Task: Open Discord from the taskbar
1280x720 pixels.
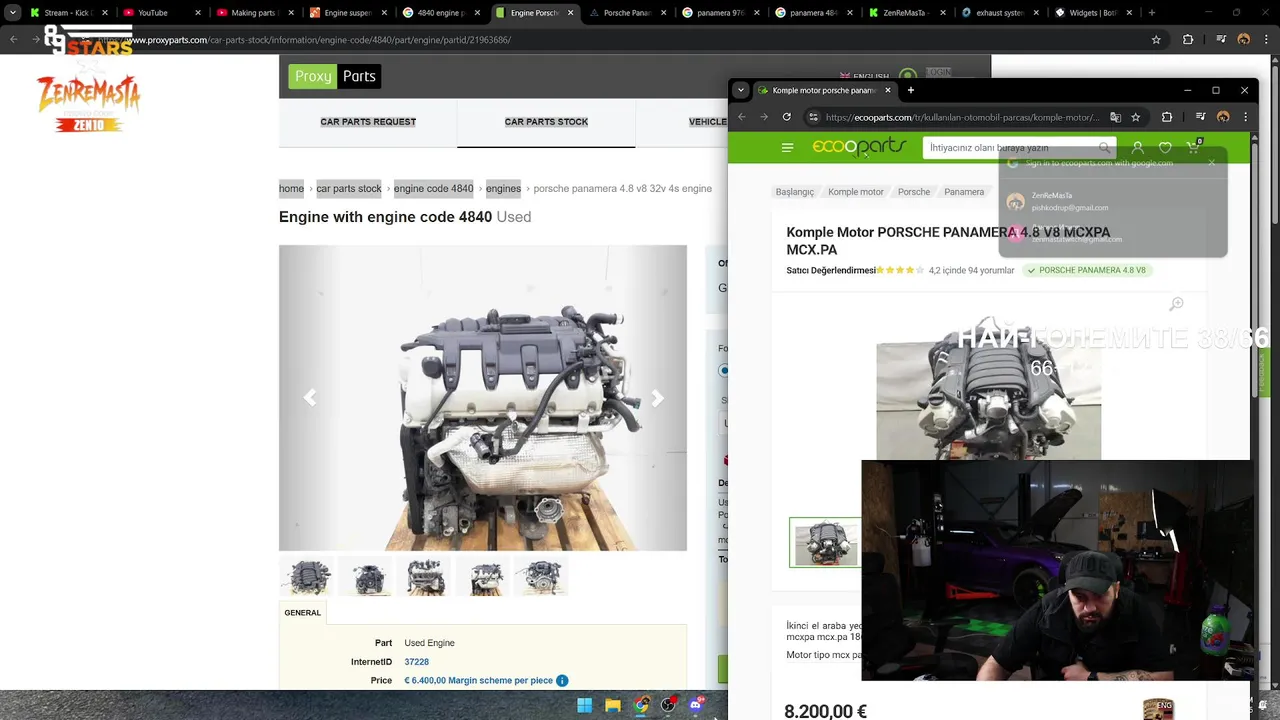Action: [x=696, y=705]
